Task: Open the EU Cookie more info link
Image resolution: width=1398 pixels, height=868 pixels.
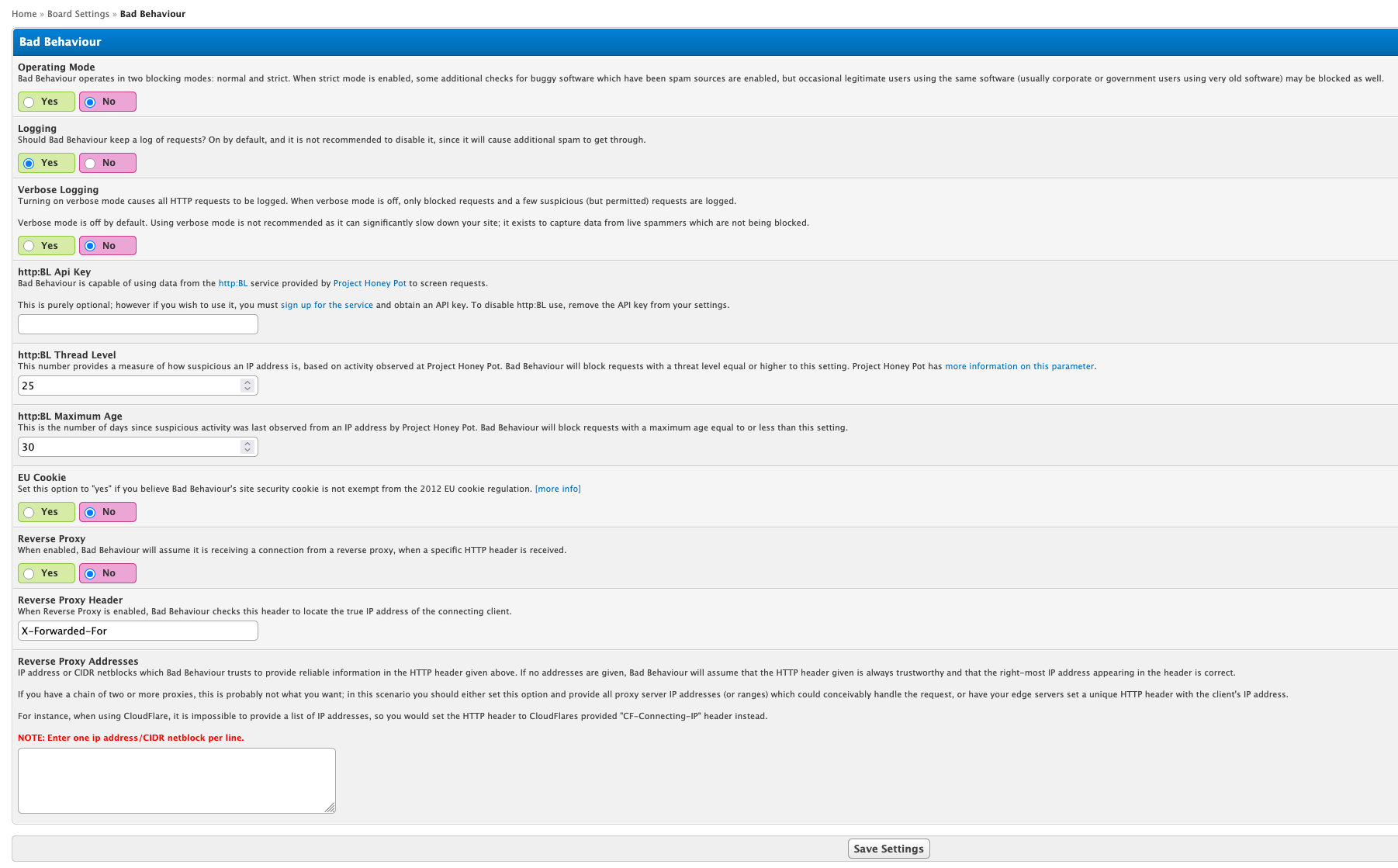Action: [x=558, y=489]
